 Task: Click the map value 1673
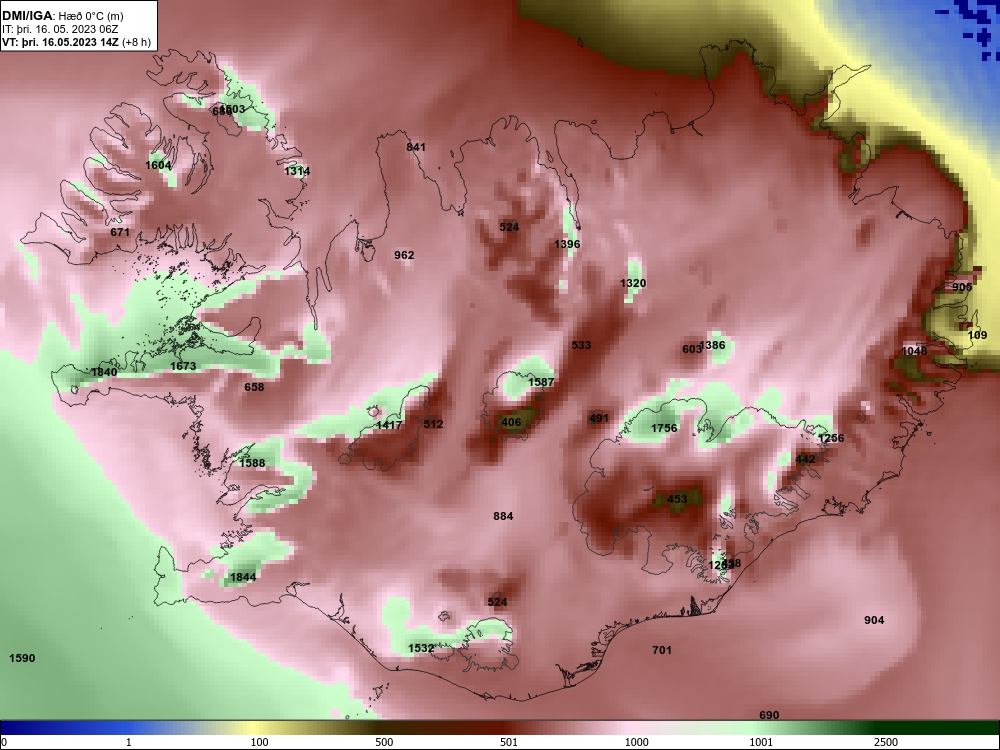[183, 366]
